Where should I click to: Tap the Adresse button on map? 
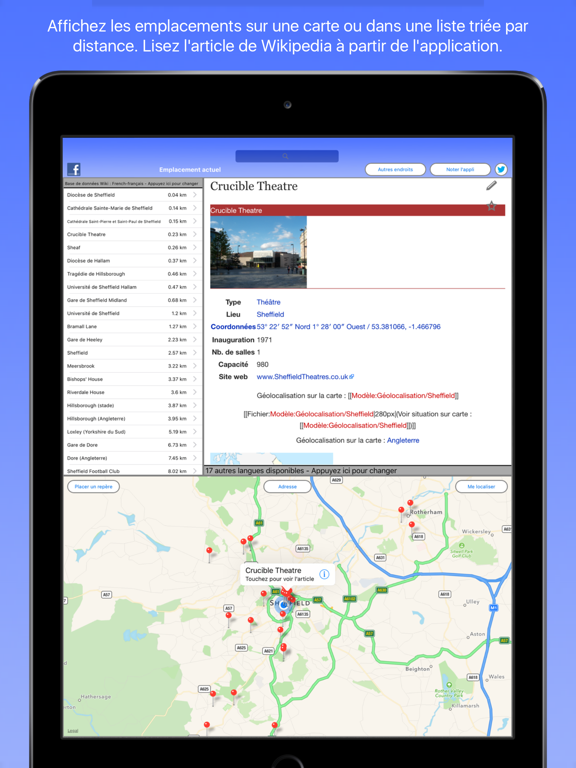tap(288, 486)
